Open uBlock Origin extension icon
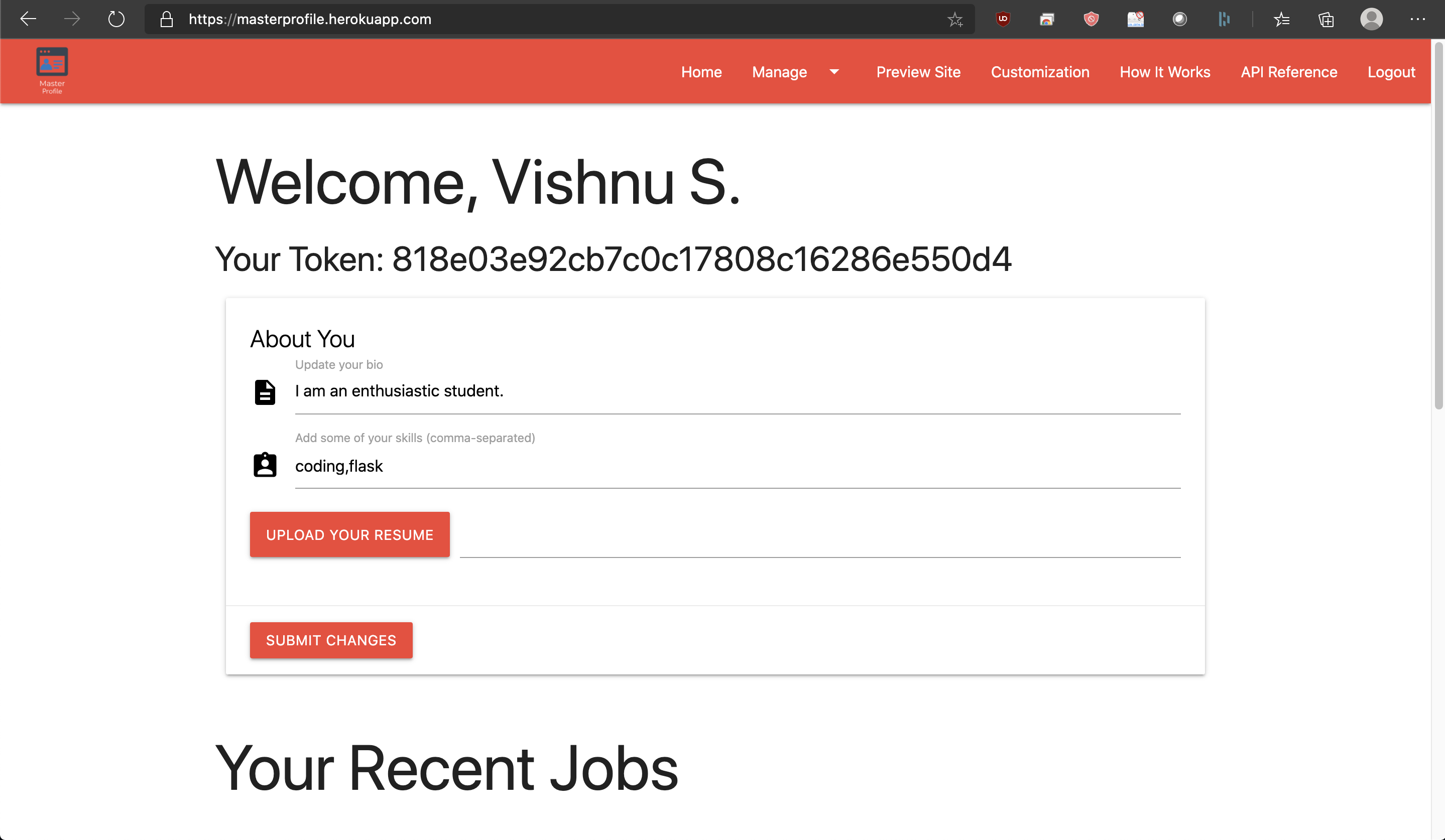The image size is (1445, 840). (x=1002, y=19)
